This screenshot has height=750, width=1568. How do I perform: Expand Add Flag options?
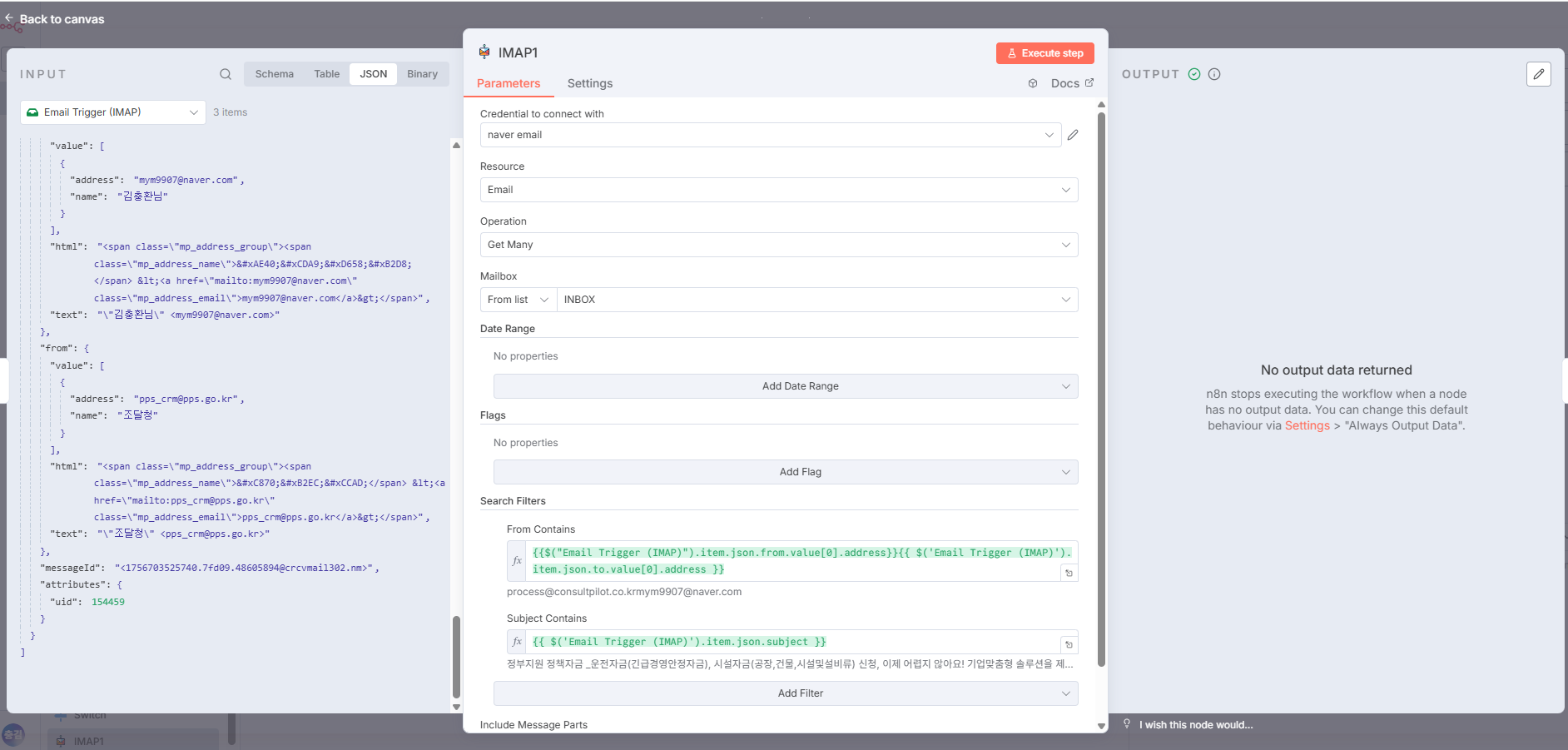coord(786,472)
